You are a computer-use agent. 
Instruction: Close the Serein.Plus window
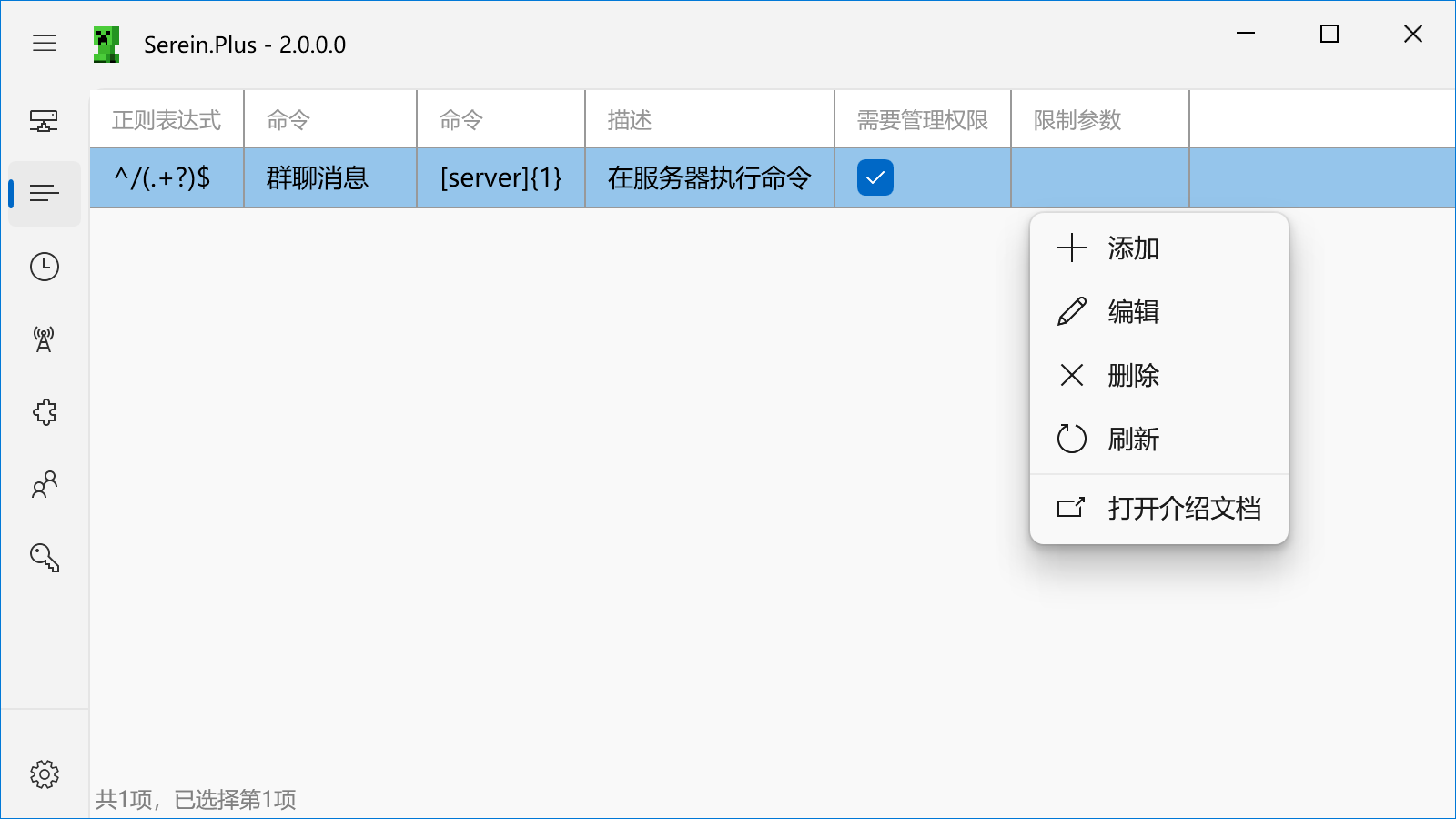(1413, 34)
